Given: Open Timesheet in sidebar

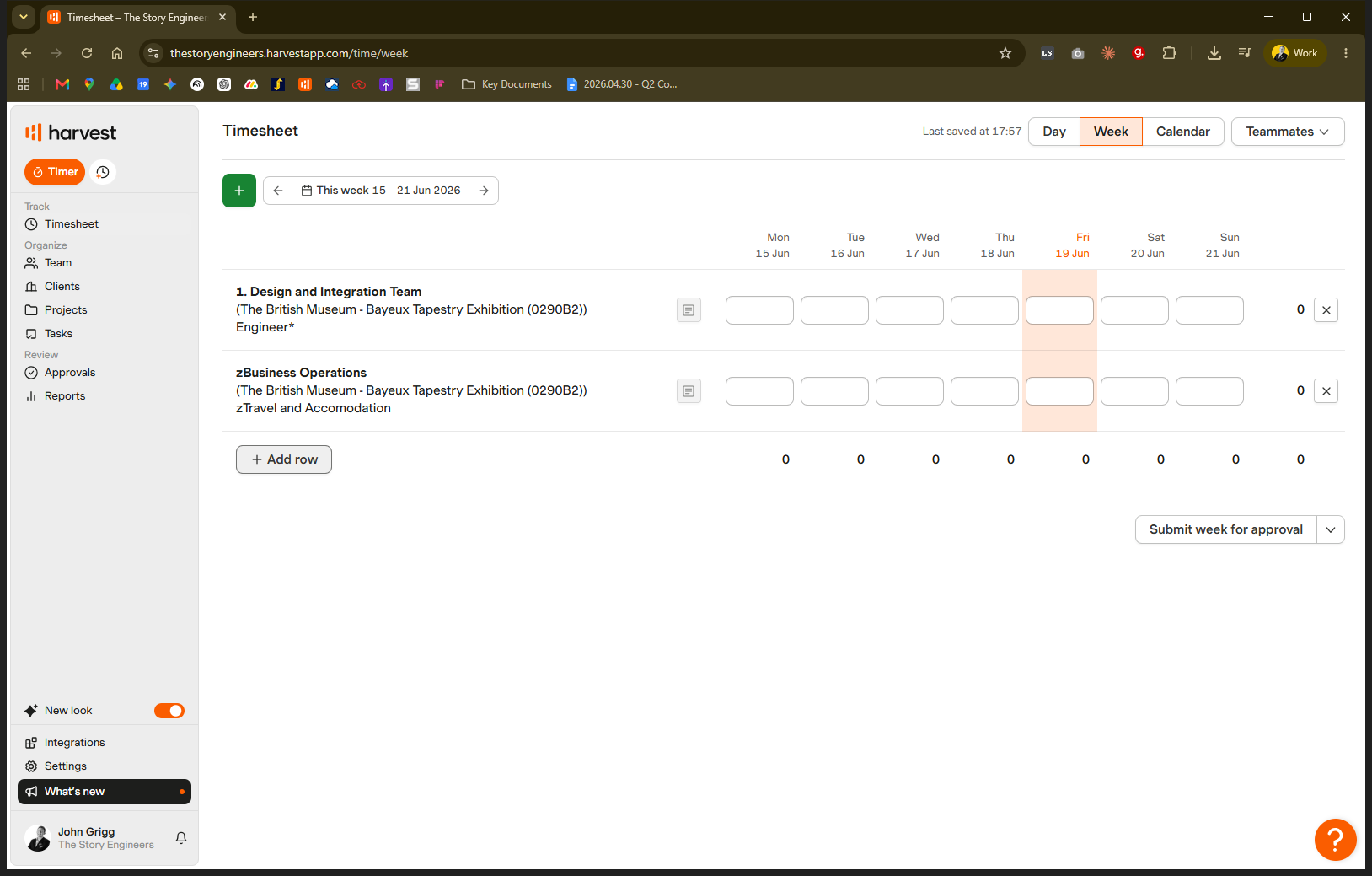Looking at the screenshot, I should point(72,224).
